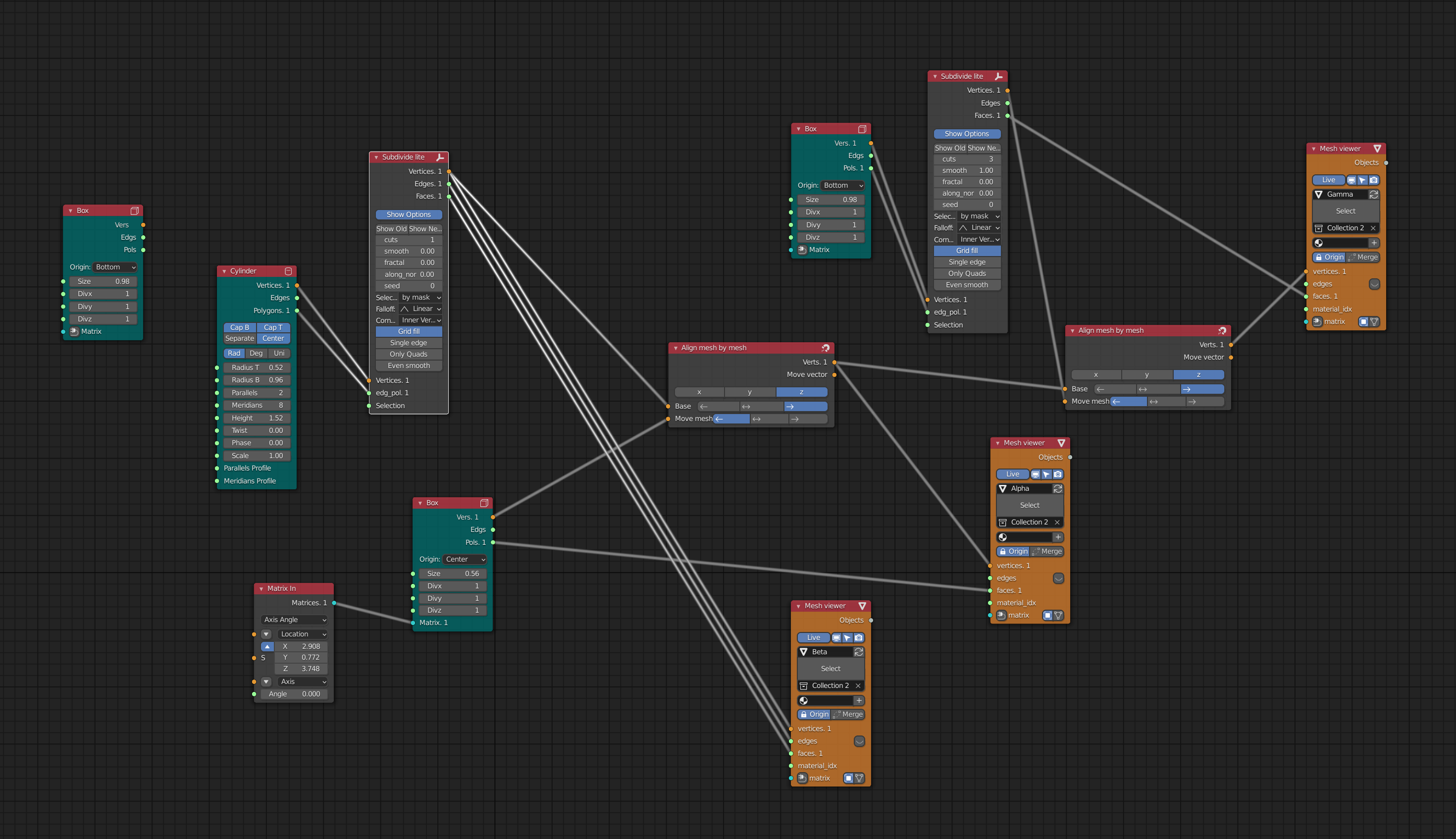Click the Size 0.98 field on the top Box node

(x=831, y=200)
